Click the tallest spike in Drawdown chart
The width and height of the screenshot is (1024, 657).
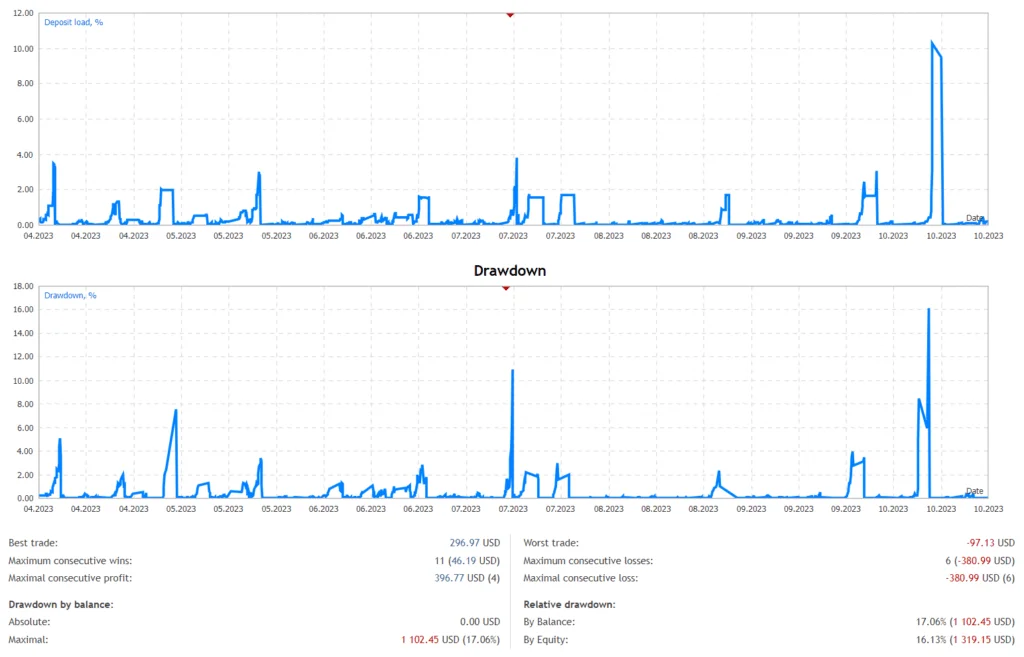[x=929, y=310]
